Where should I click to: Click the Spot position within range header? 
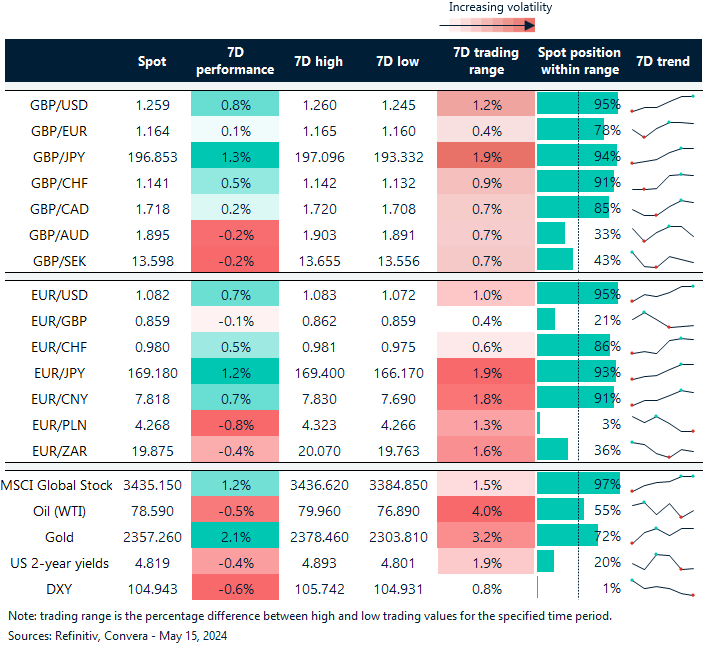[579, 61]
